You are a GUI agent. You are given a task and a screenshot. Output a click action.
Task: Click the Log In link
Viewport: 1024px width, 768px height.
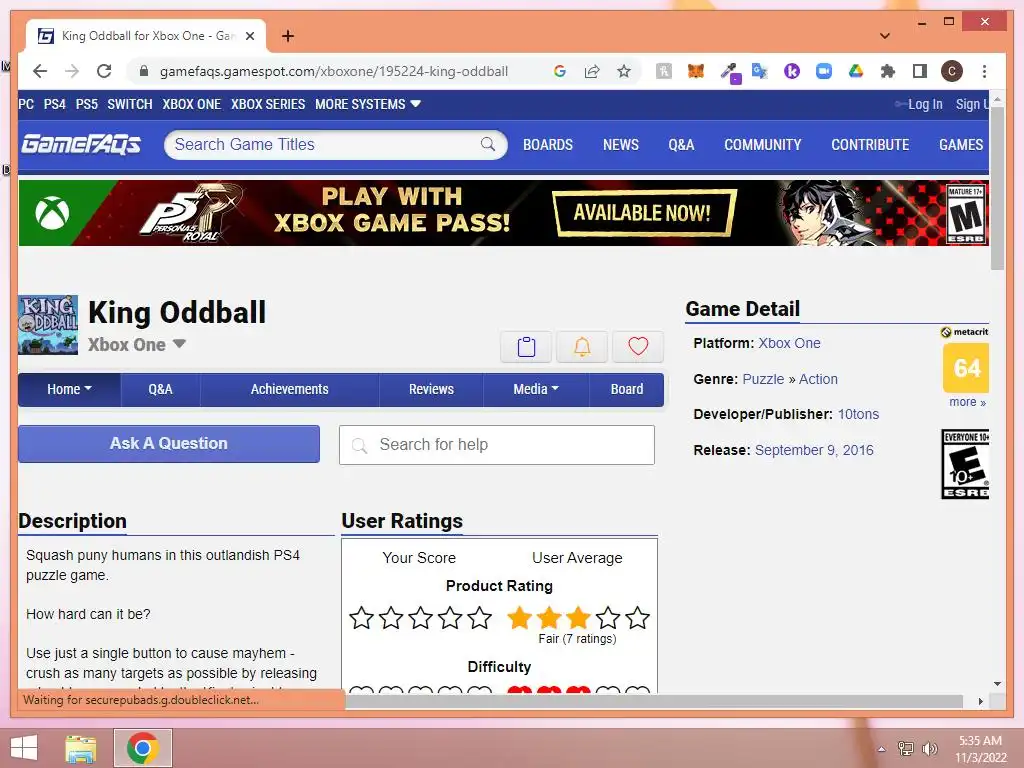click(x=925, y=104)
